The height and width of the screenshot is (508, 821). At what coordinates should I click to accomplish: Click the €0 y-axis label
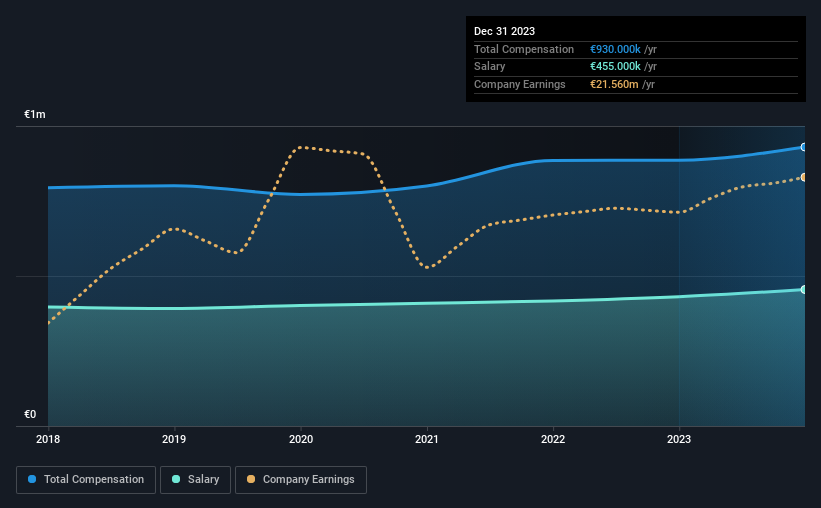click(x=30, y=414)
